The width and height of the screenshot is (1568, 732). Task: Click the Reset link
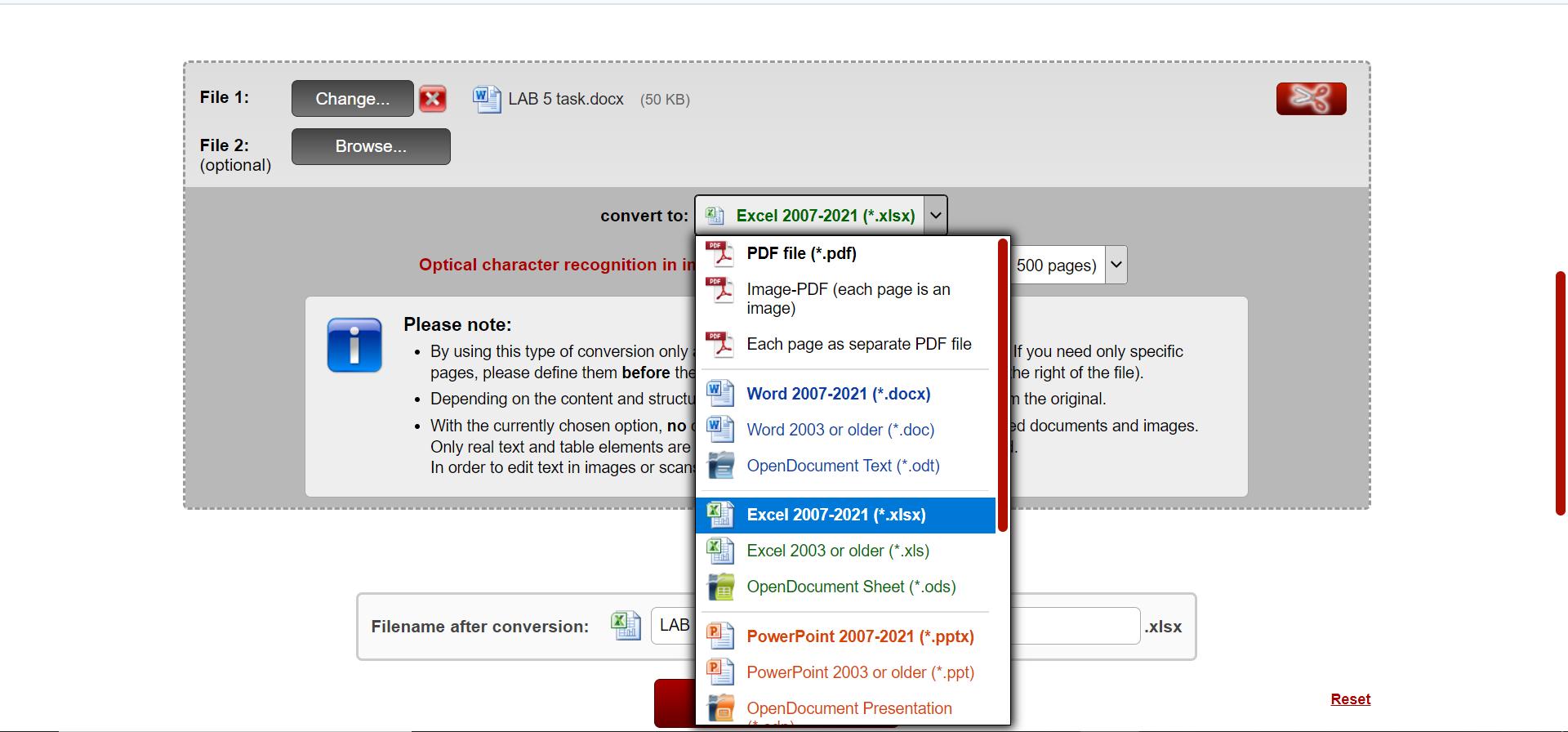1351,699
